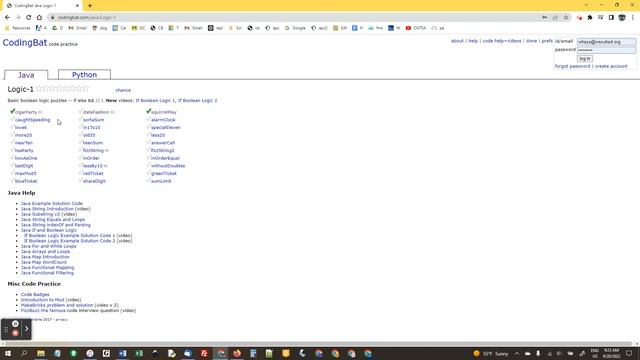640x360 pixels.
Task: Open the notifications center icon
Action: click(629, 353)
